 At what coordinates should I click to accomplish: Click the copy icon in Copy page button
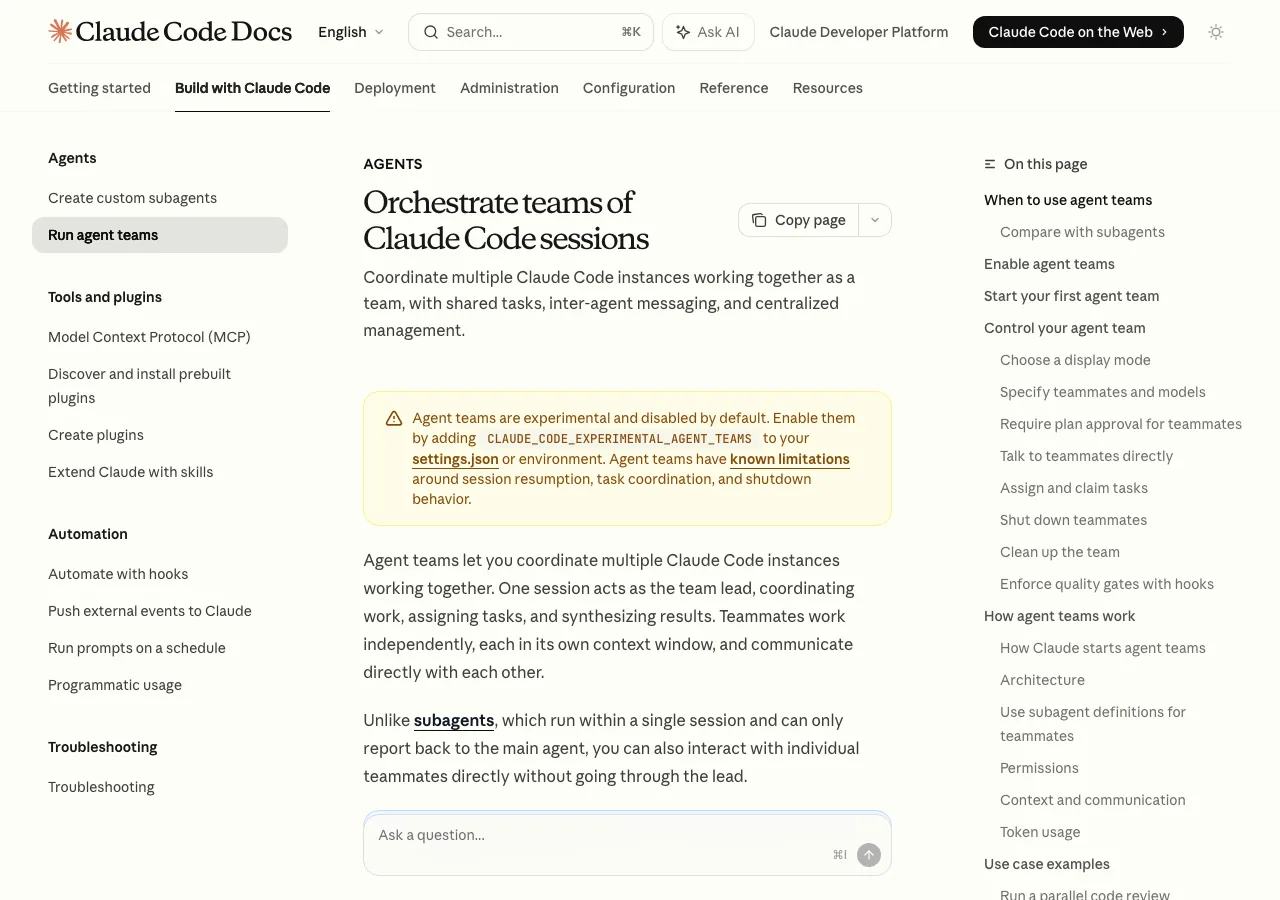pyautogui.click(x=759, y=220)
